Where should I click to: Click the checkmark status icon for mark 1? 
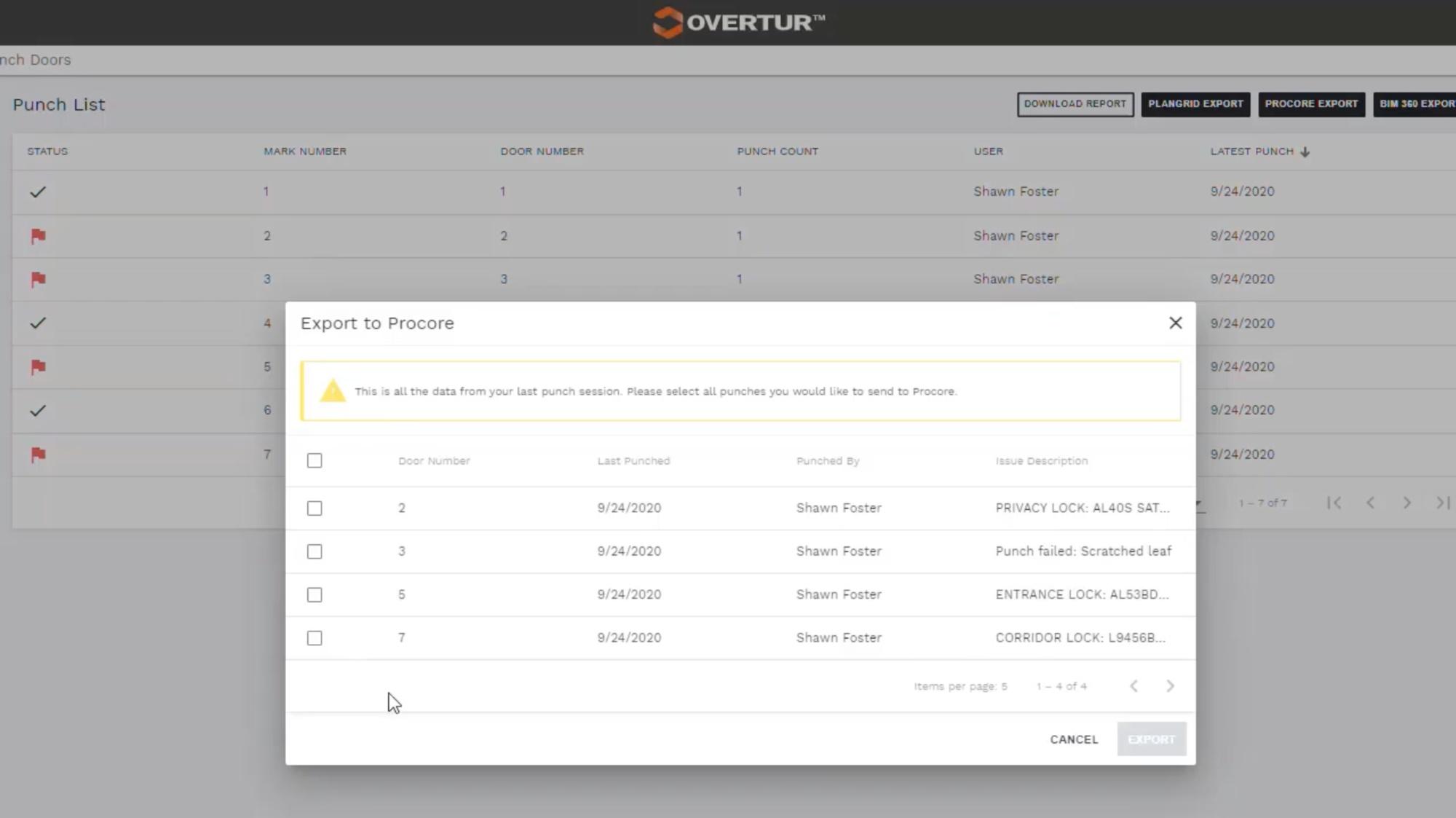coord(38,192)
